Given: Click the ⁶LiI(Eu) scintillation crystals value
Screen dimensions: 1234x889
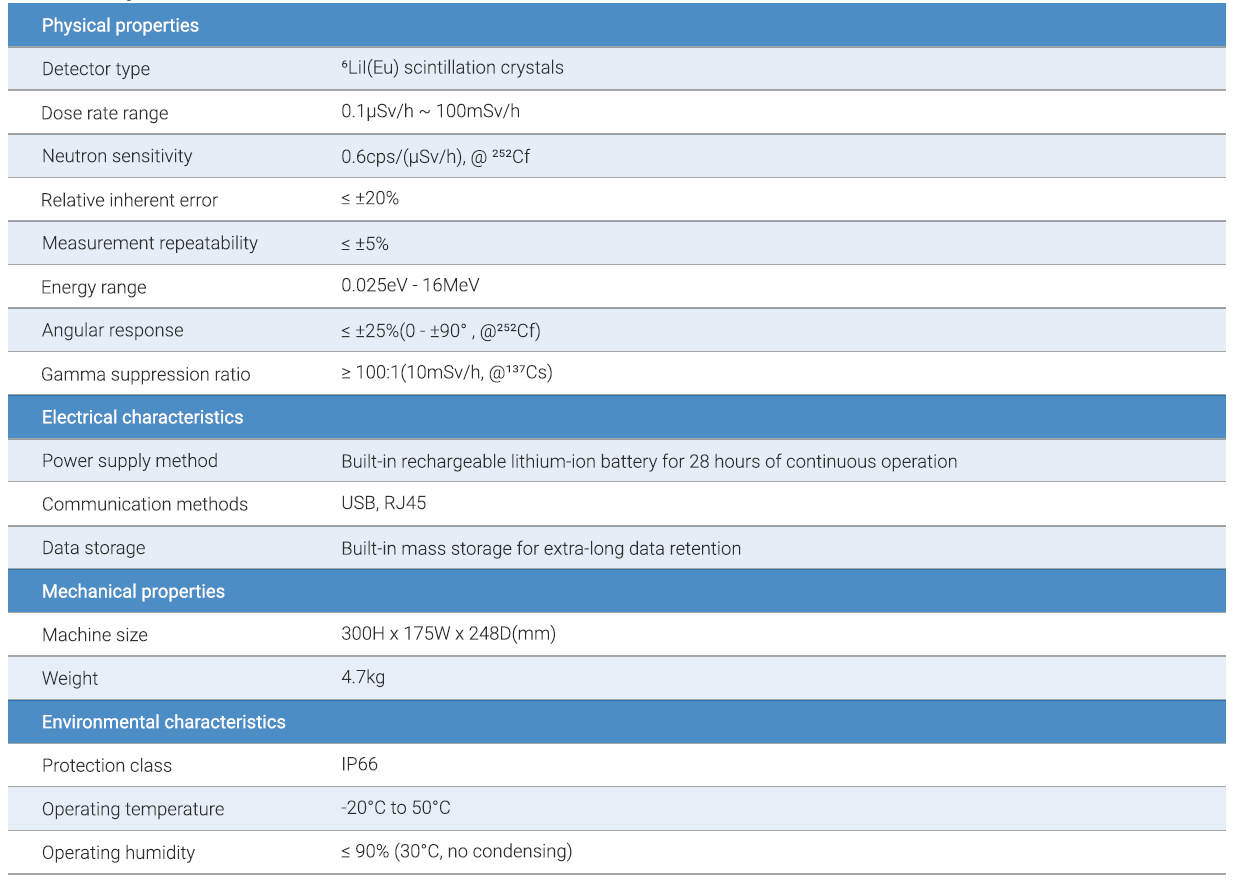Looking at the screenshot, I should click(x=452, y=68).
